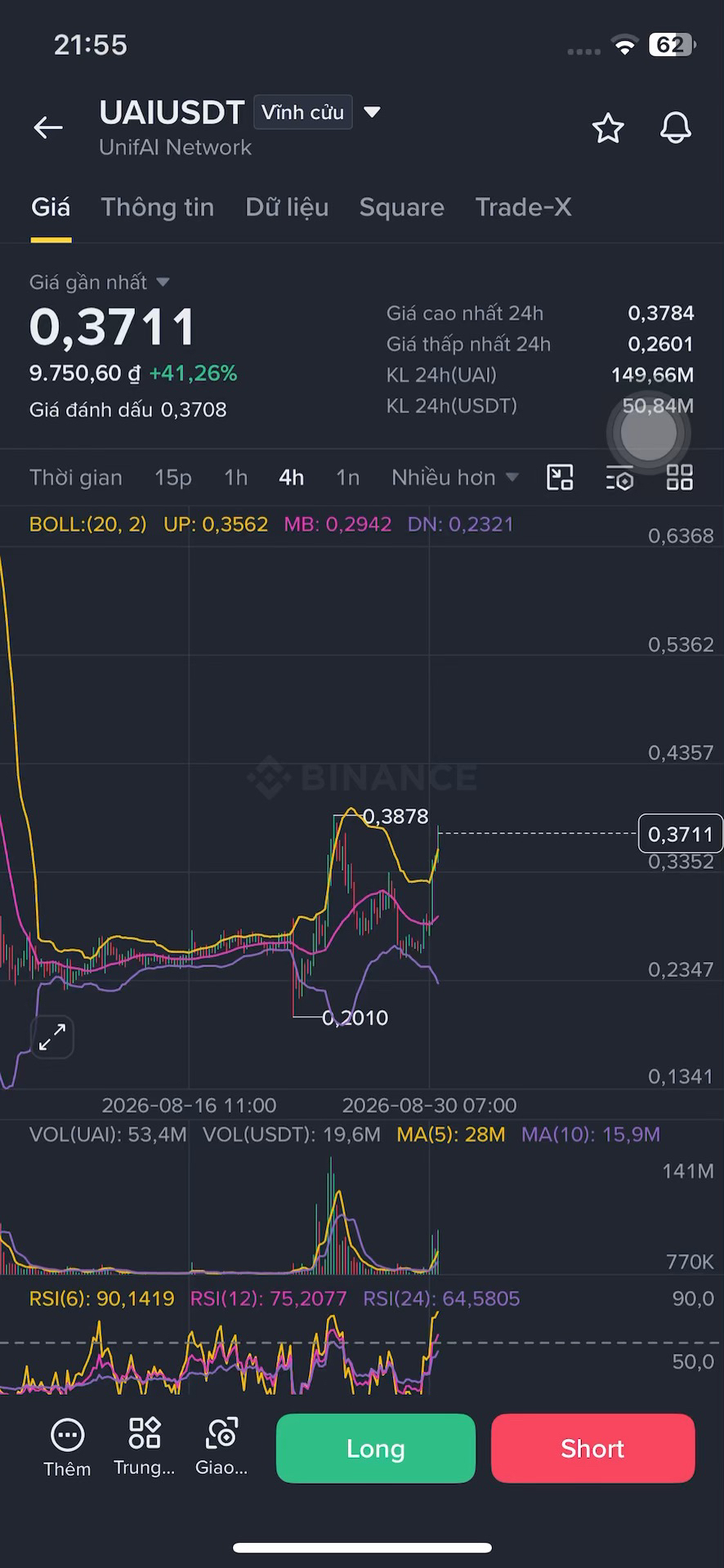Screen dimensions: 724x1568
Task: Tap 24h low value 0,2601
Action: coord(661,344)
